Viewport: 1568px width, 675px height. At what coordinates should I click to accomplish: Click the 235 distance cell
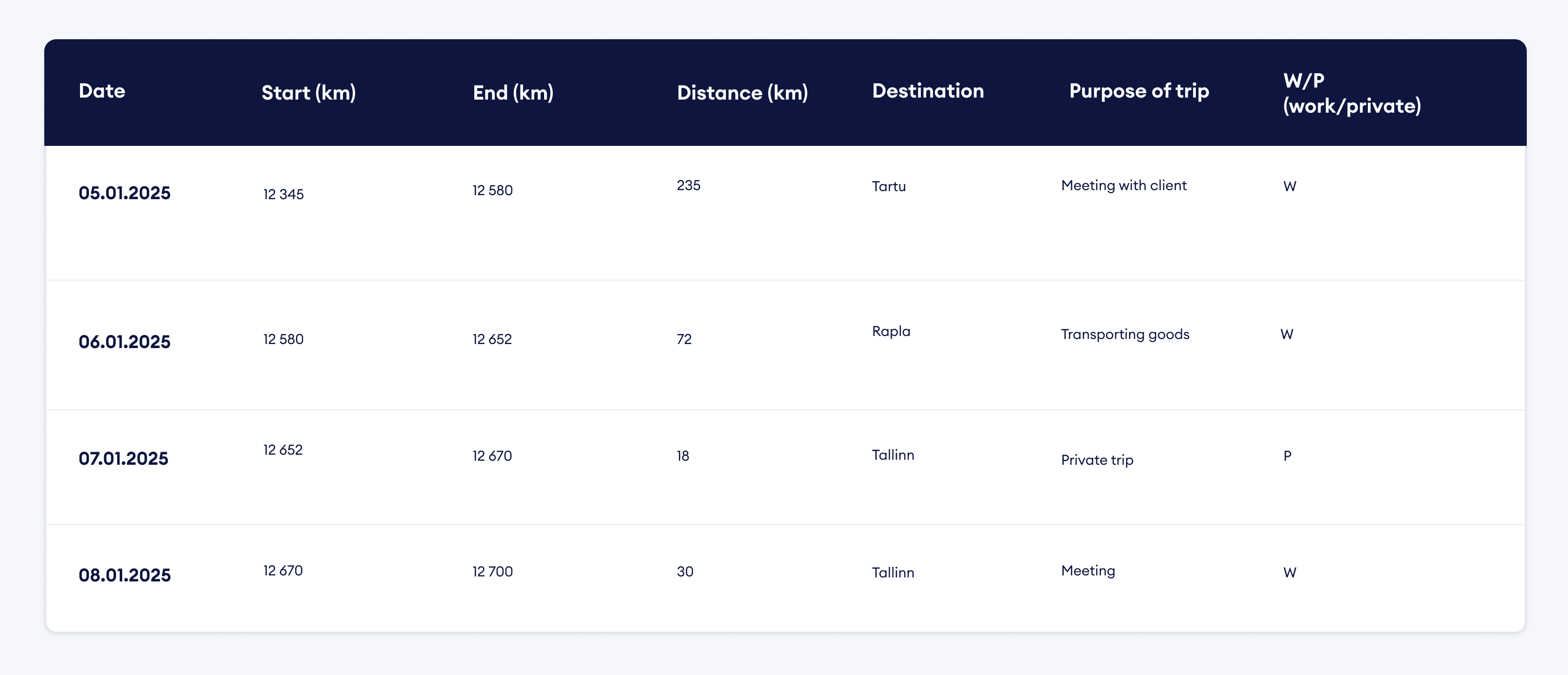688,186
